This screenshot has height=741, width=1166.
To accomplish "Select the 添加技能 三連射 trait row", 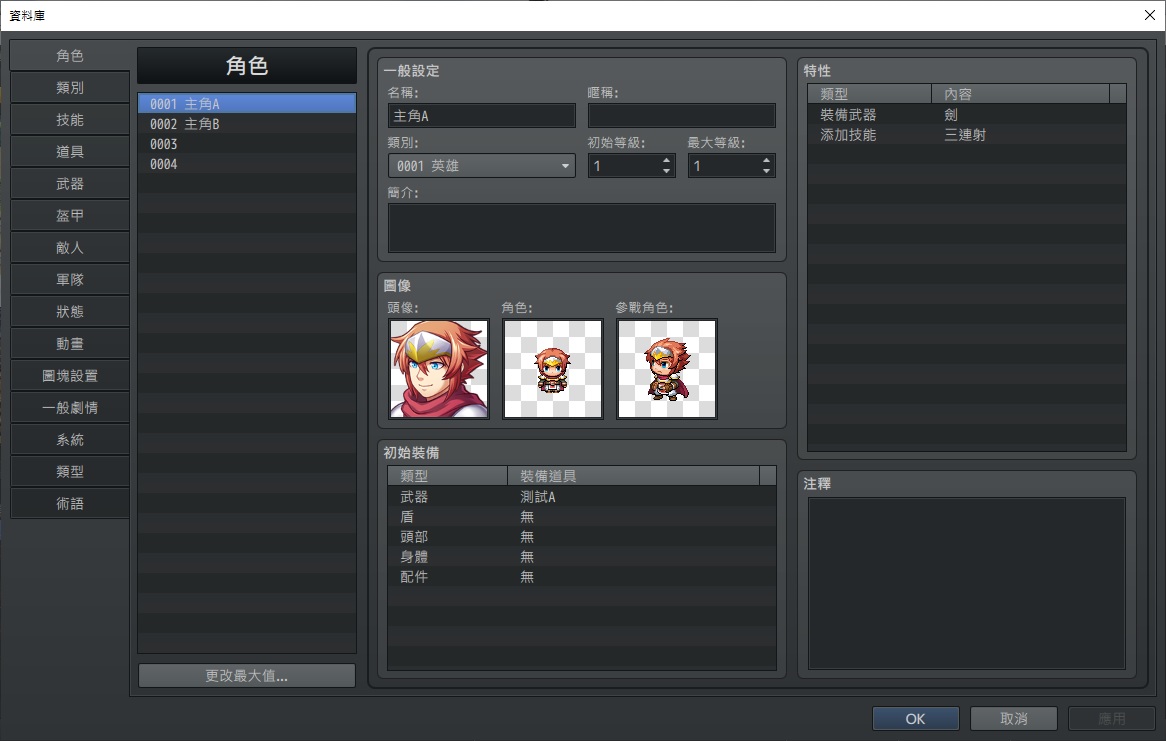I will pos(967,135).
